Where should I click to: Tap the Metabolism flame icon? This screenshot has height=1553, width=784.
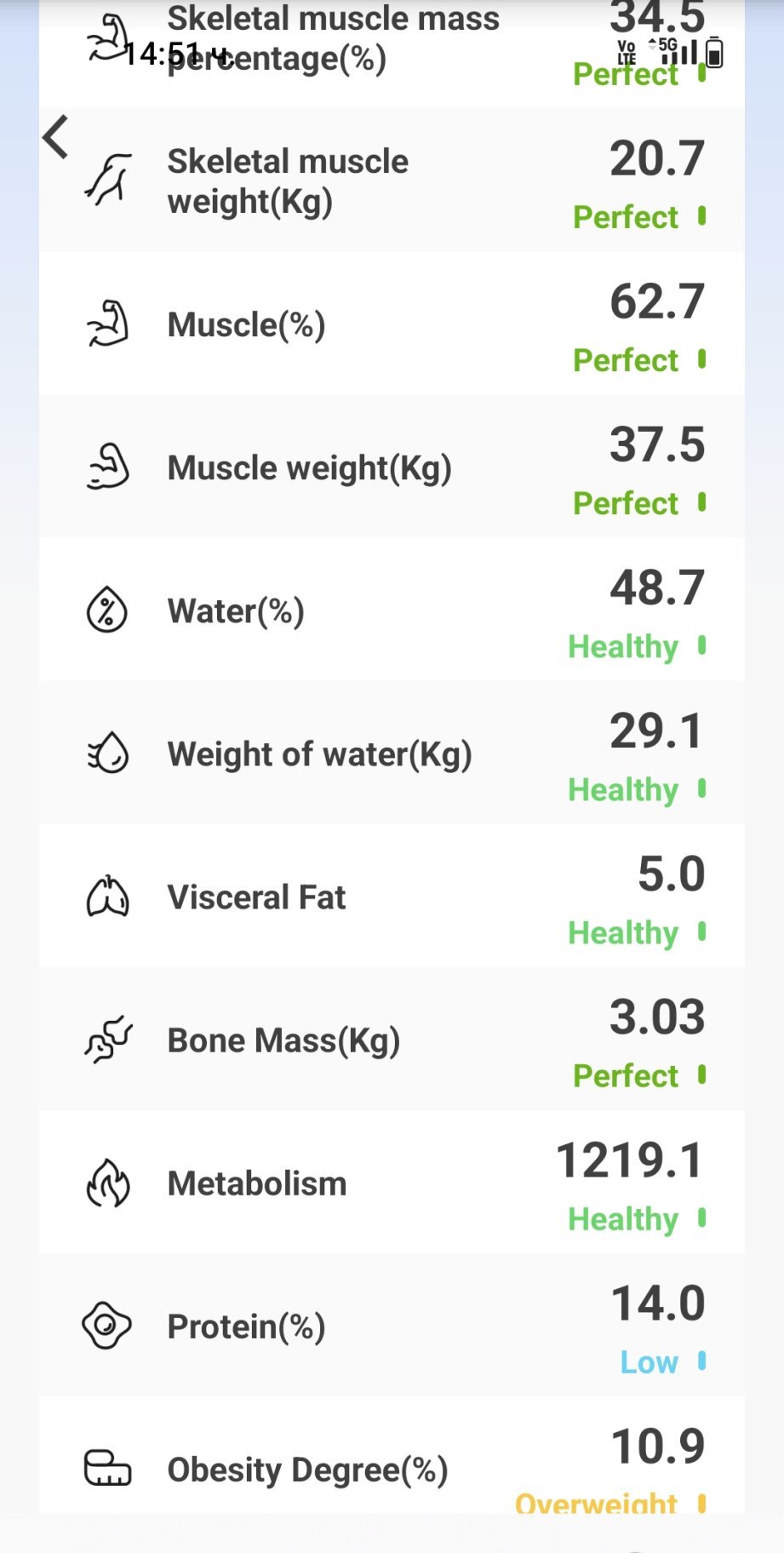pyautogui.click(x=108, y=1183)
